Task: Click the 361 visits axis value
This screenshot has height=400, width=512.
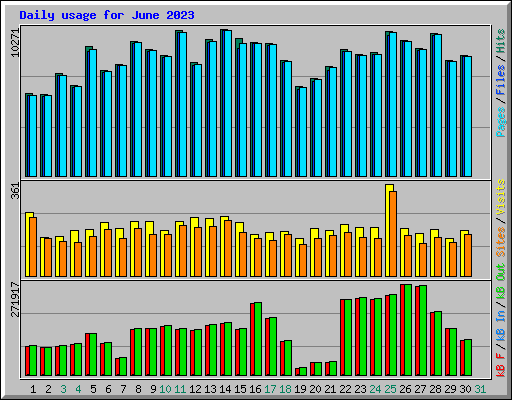Action: pyautogui.click(x=15, y=191)
